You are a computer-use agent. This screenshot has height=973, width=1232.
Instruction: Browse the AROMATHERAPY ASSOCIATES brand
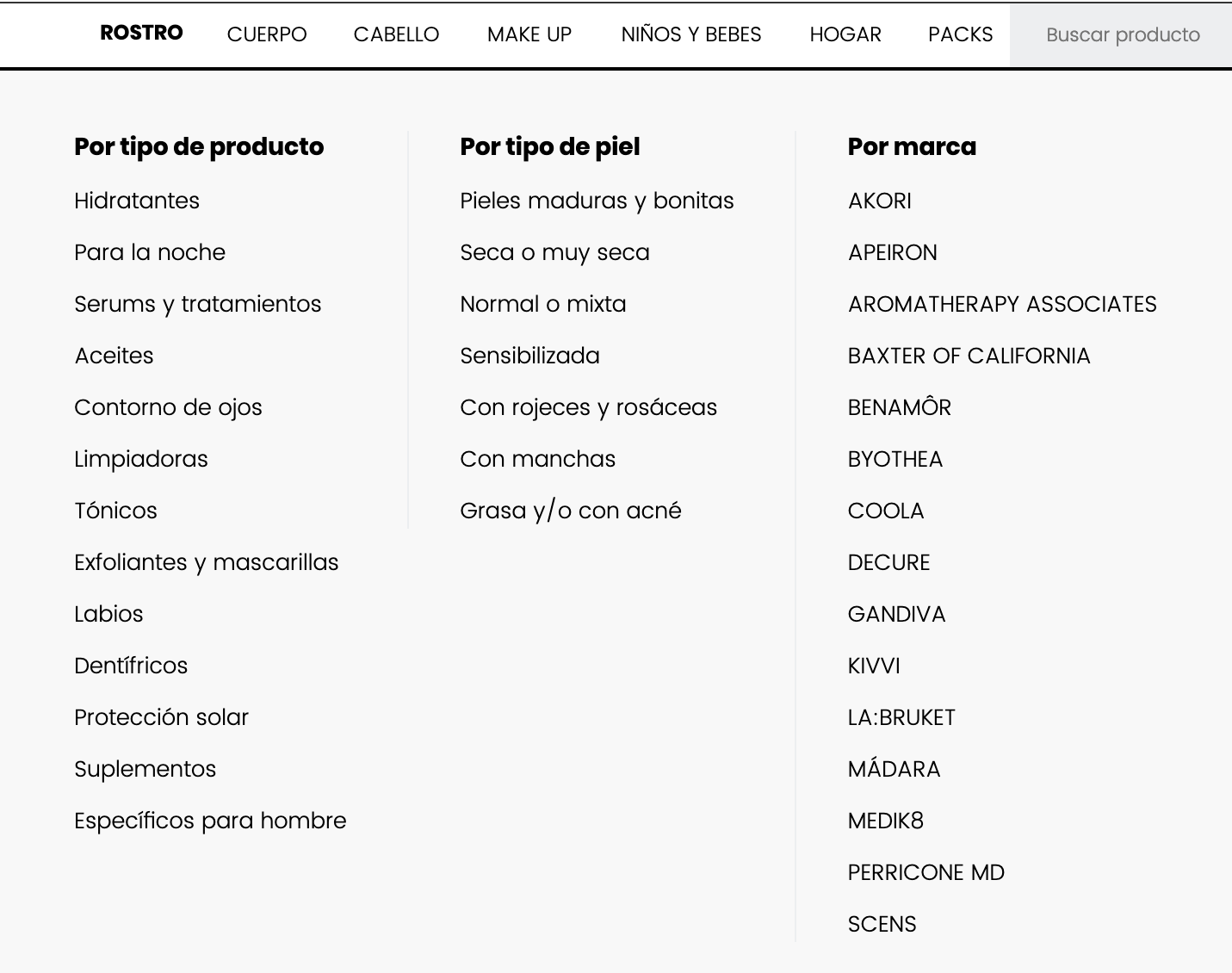tap(1002, 304)
